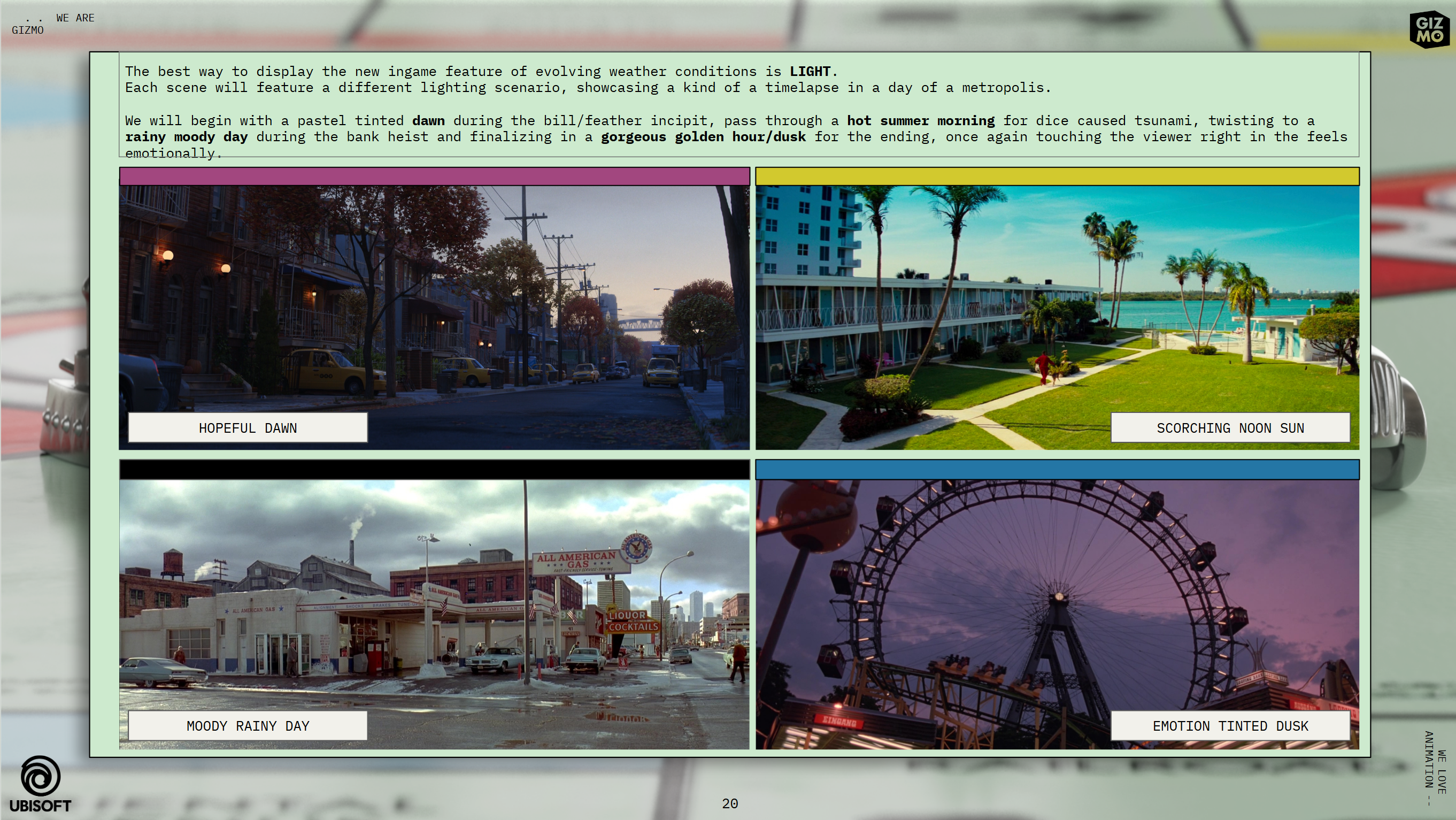Click the EMOTION TINTED DUSK label
1456x820 pixels.
(1230, 726)
